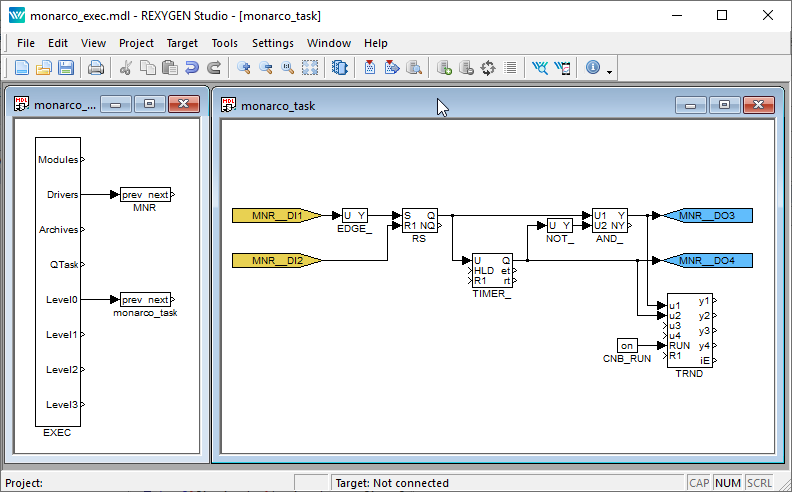
Task: Open file with the folder icon
Action: click(44, 68)
